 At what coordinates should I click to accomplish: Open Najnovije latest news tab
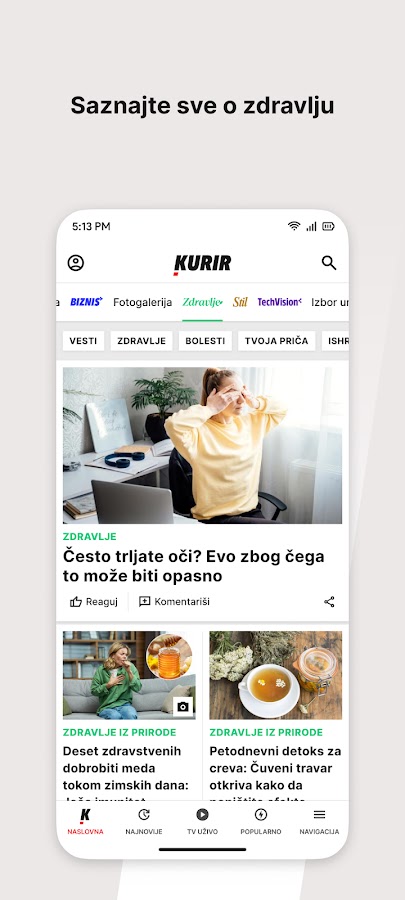[x=144, y=821]
